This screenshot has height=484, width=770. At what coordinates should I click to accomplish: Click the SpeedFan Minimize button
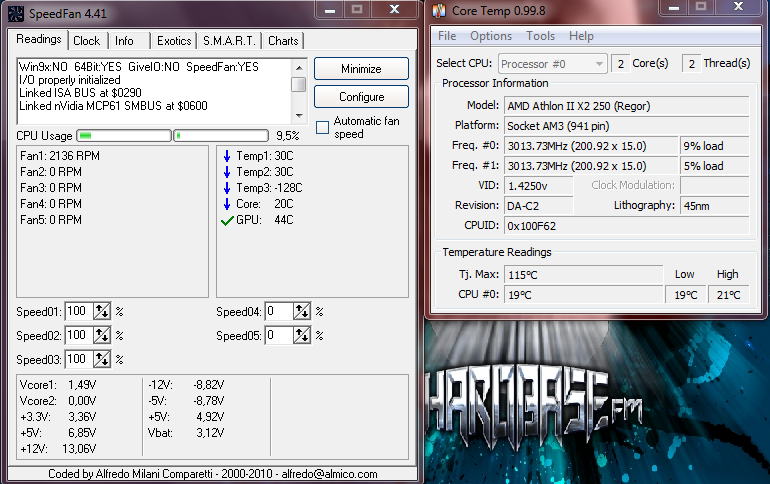click(x=361, y=69)
